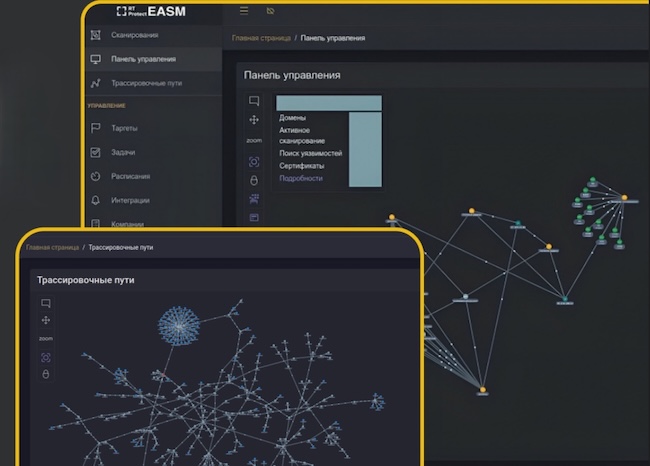Click the grouping icon in dashboard graph toolbar
Viewport: 650px width, 466px height.
pos(254,199)
